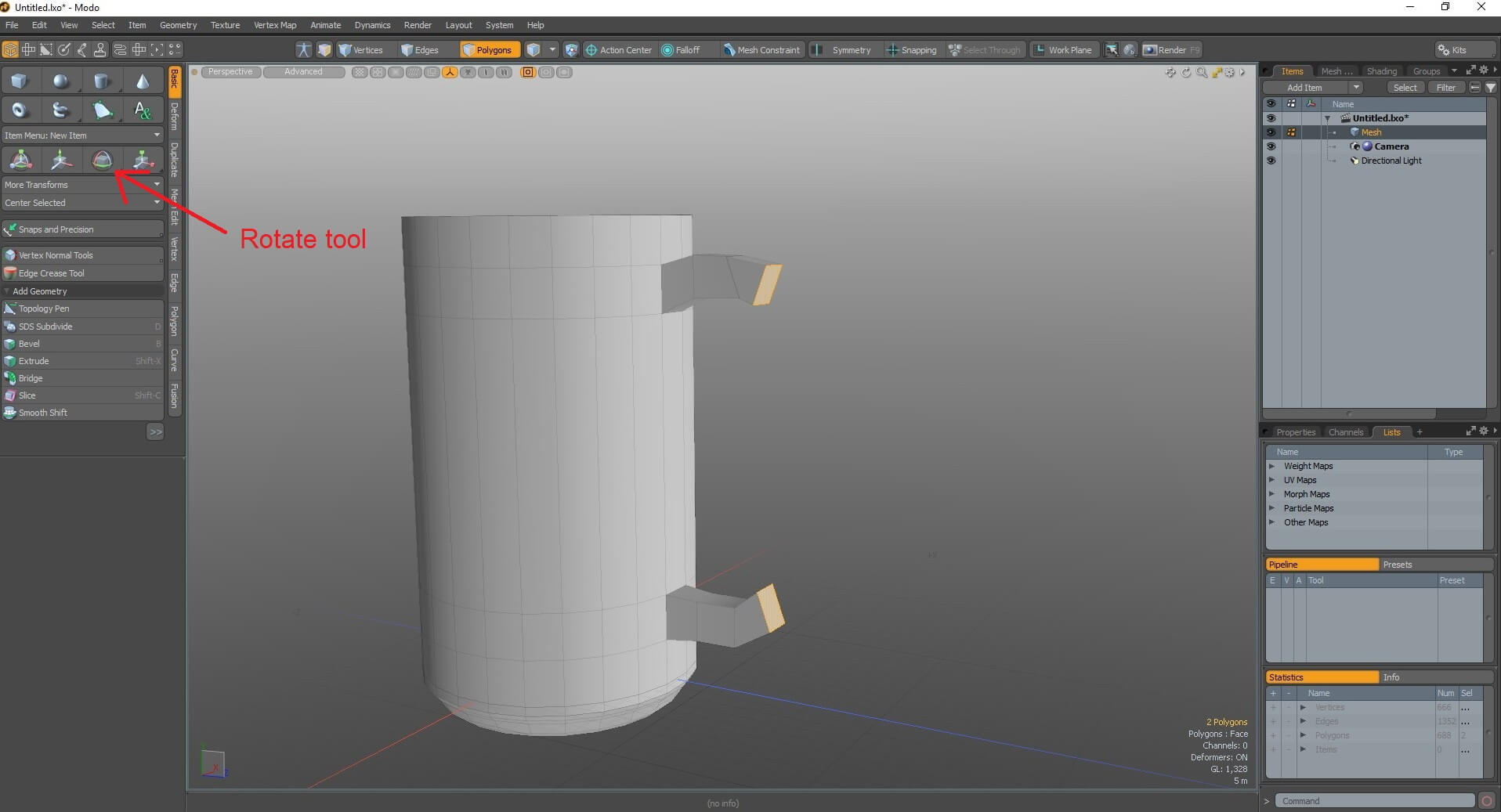This screenshot has width=1501, height=812.
Task: Select the Torus primitive tool
Action: pos(20,110)
